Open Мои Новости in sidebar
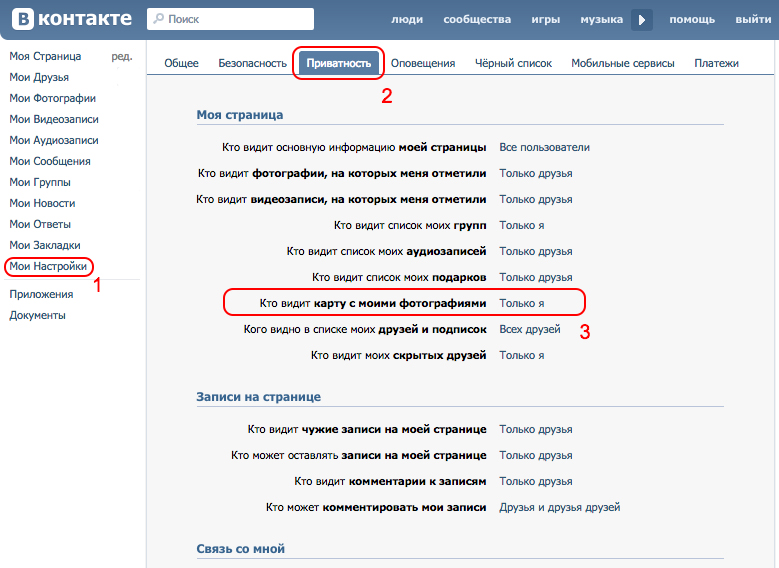 (42, 203)
